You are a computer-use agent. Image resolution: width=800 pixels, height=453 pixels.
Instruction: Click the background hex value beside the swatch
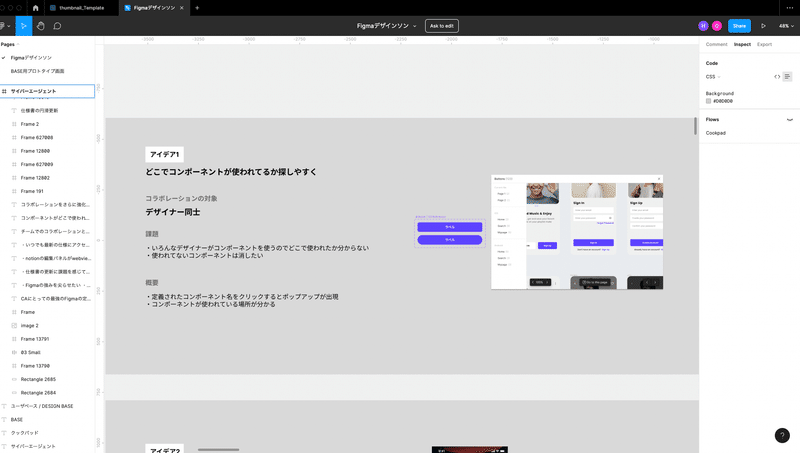pyautogui.click(x=723, y=101)
